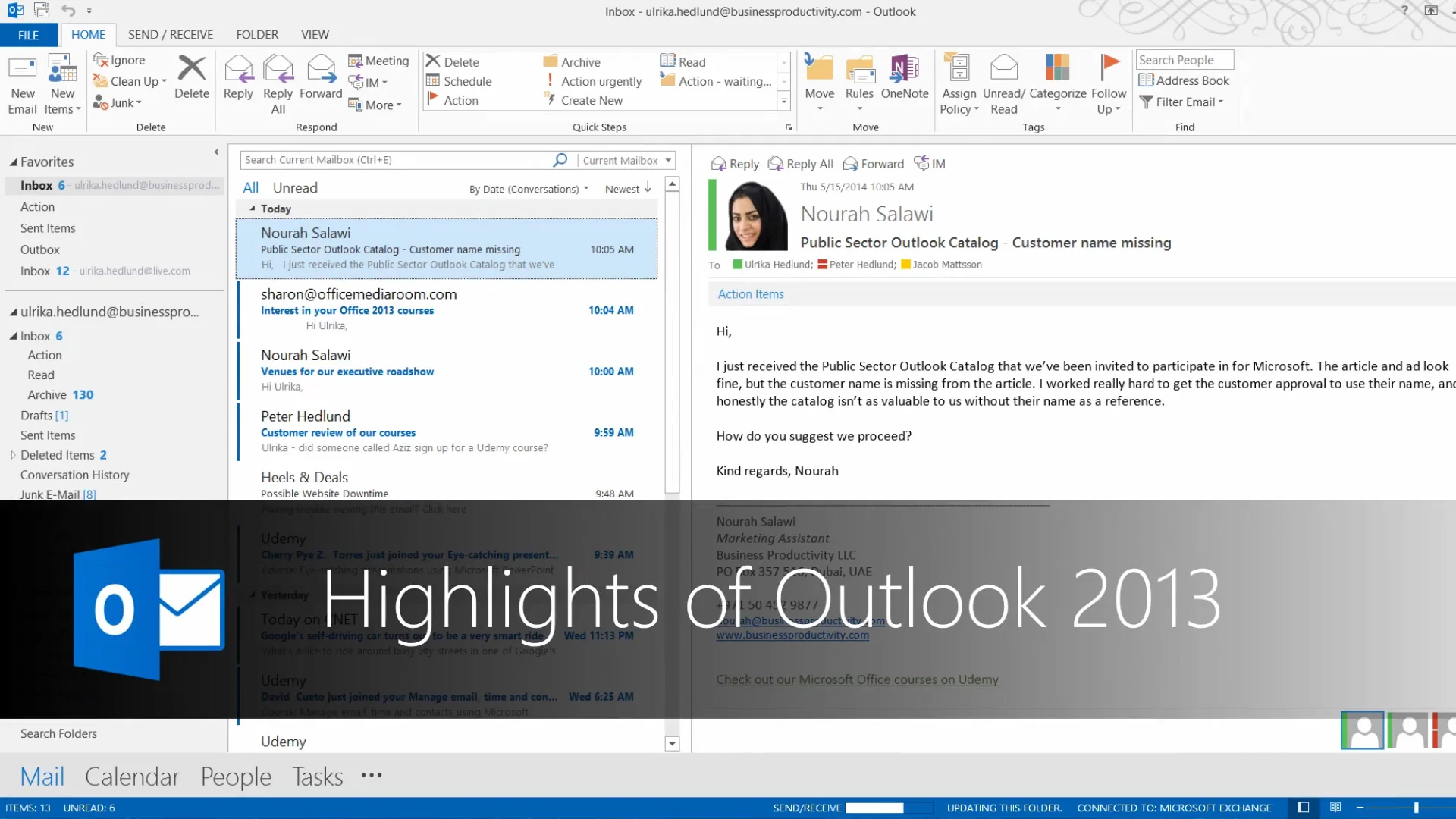Image resolution: width=1456 pixels, height=819 pixels.
Task: Click the Action urgently quick step
Action: pyautogui.click(x=593, y=81)
